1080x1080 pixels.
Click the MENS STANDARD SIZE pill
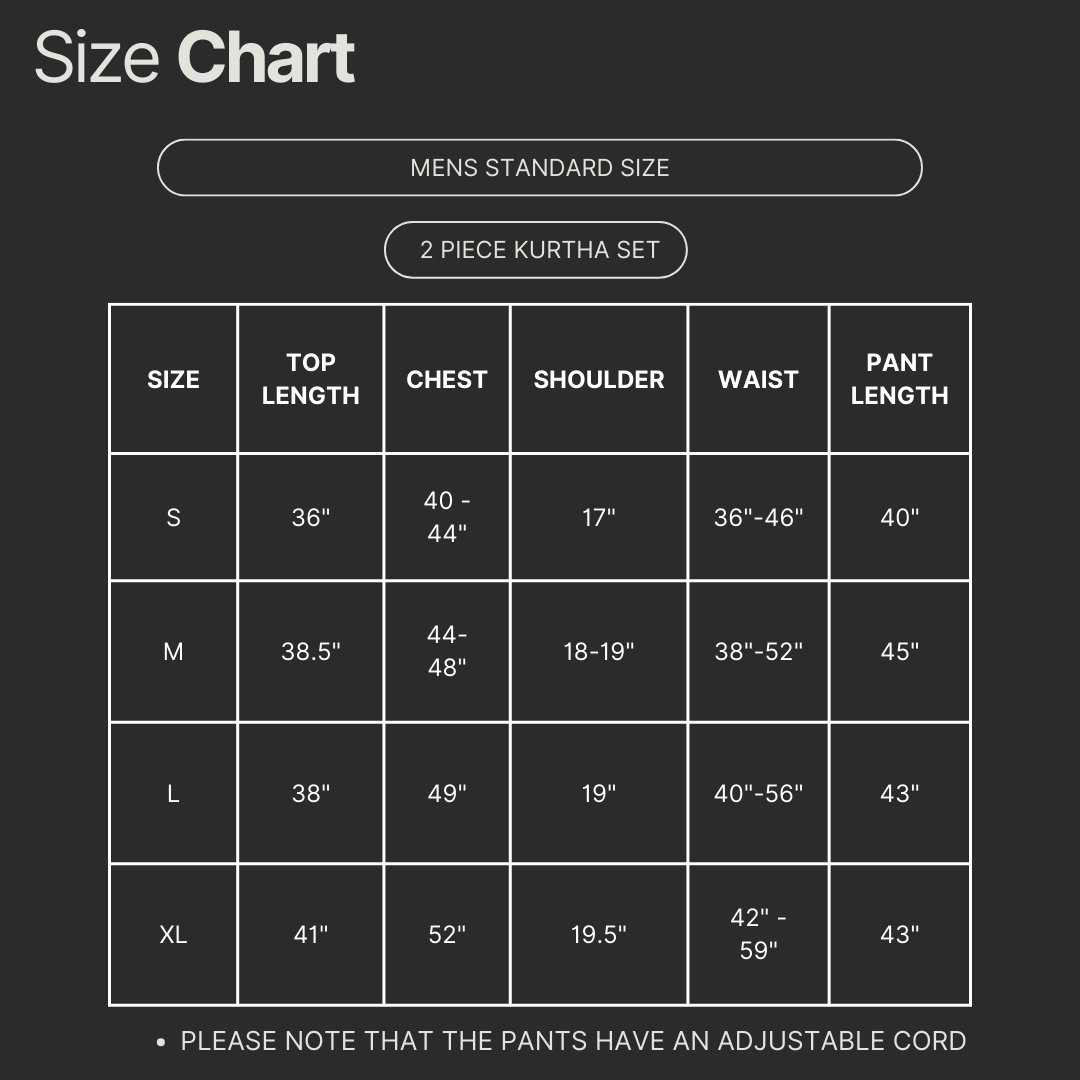pos(539,168)
